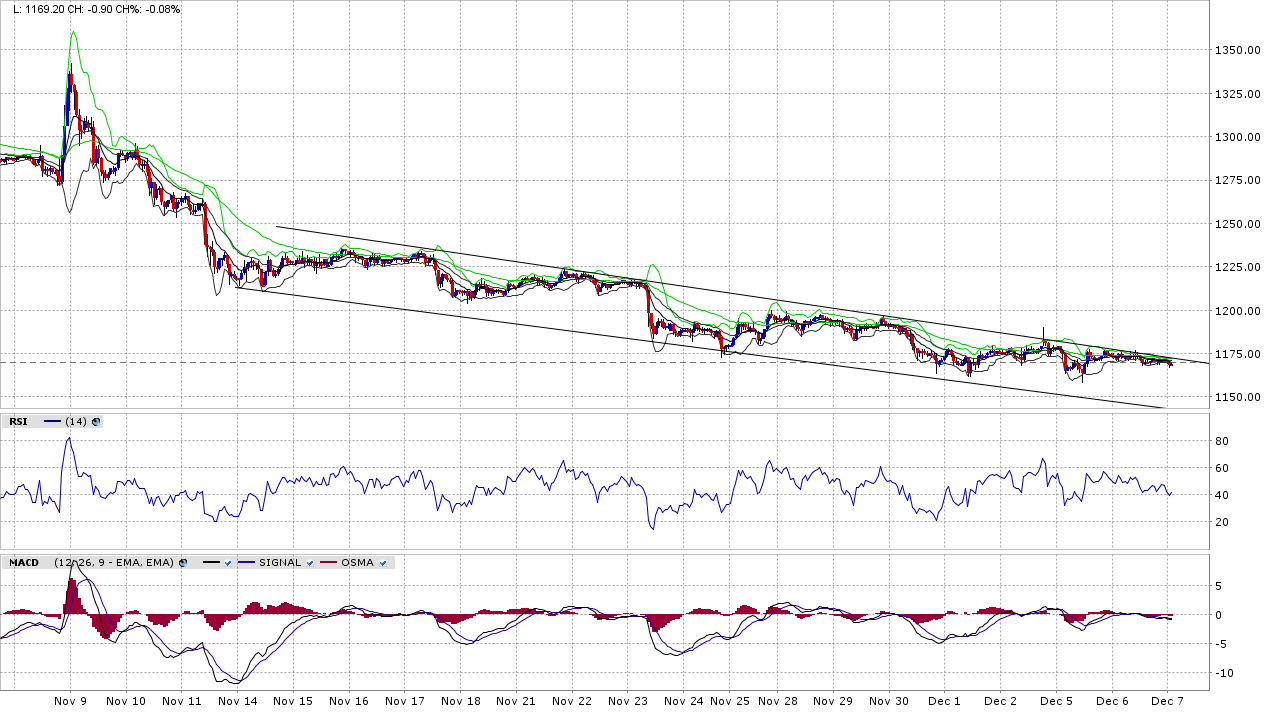The width and height of the screenshot is (1269, 715).
Task: Click the Nov 9 date axis label
Action: point(71,702)
